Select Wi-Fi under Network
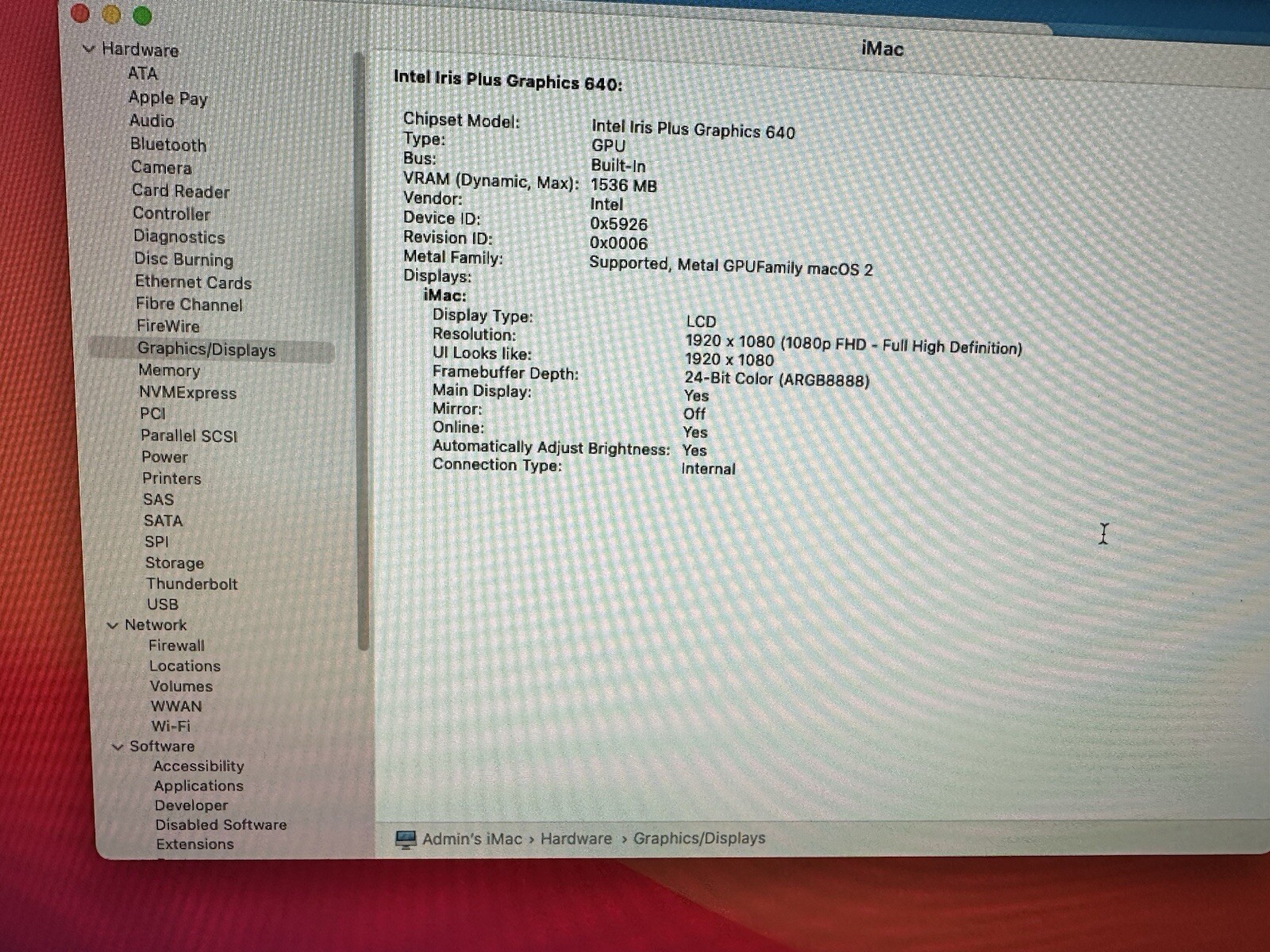Viewport: 1270px width, 952px height. point(171,726)
